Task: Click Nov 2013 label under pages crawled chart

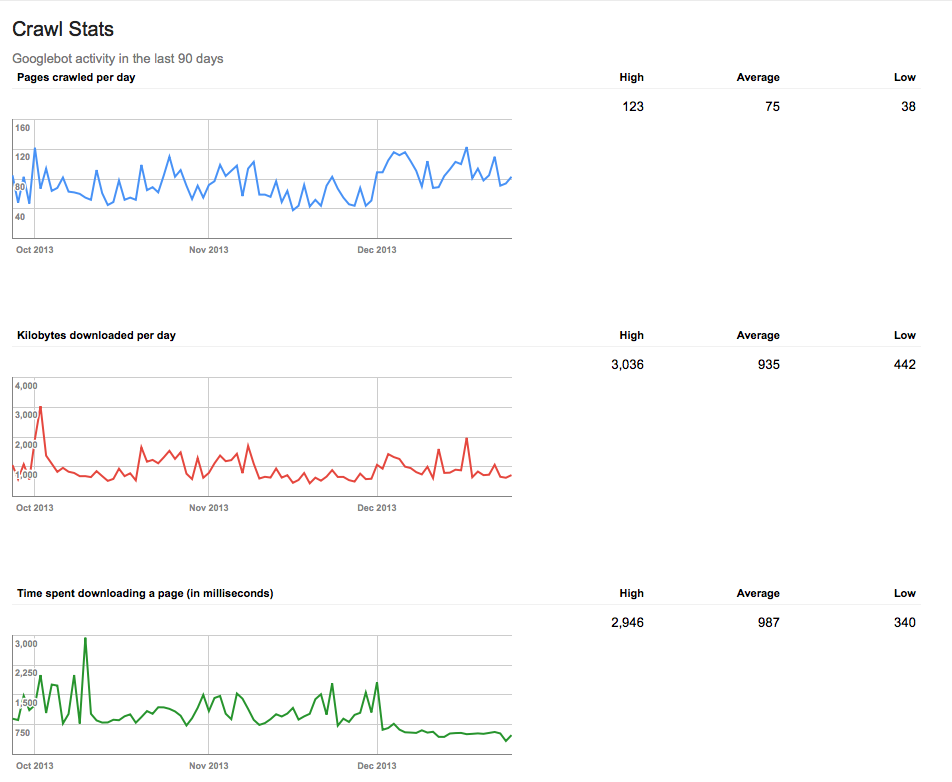Action: [x=208, y=249]
